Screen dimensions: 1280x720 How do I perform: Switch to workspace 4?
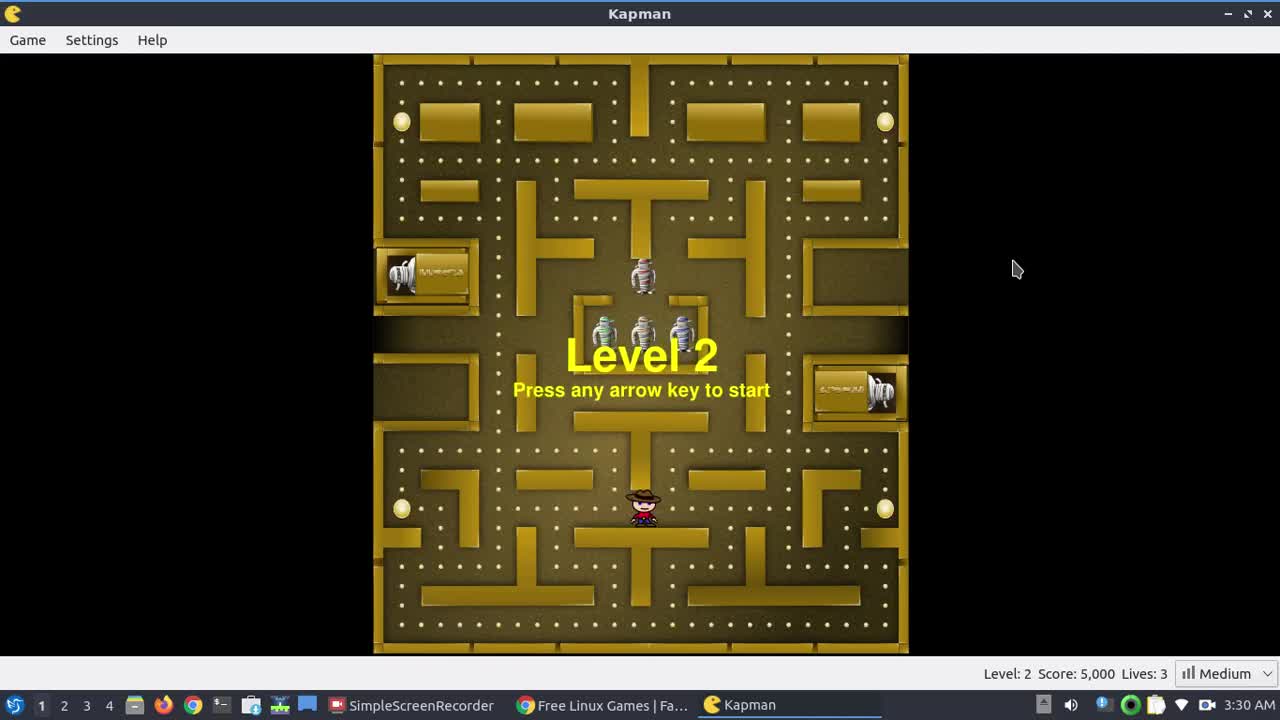[109, 705]
